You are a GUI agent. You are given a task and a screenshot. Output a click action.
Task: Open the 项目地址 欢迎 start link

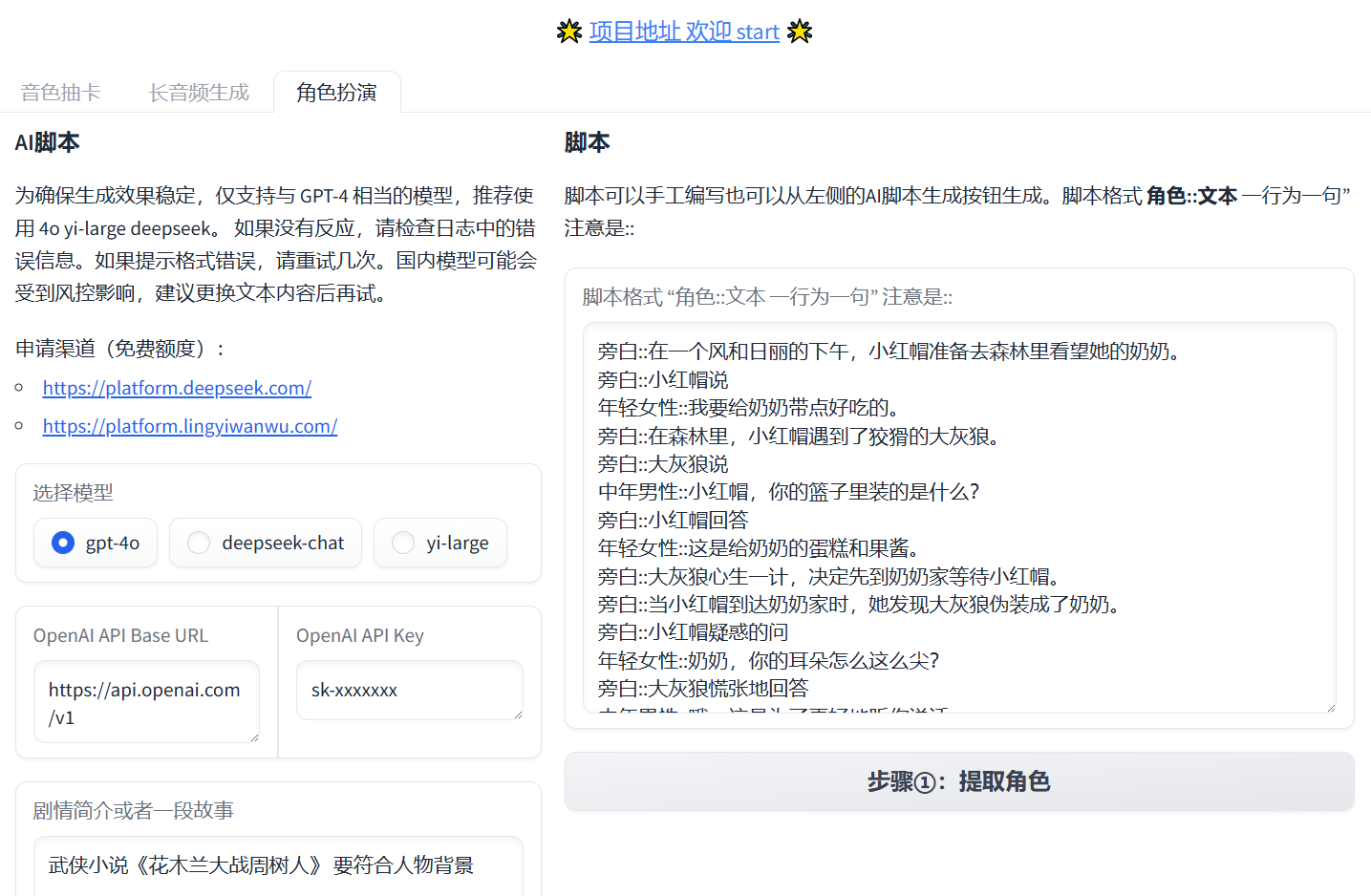pyautogui.click(x=684, y=32)
